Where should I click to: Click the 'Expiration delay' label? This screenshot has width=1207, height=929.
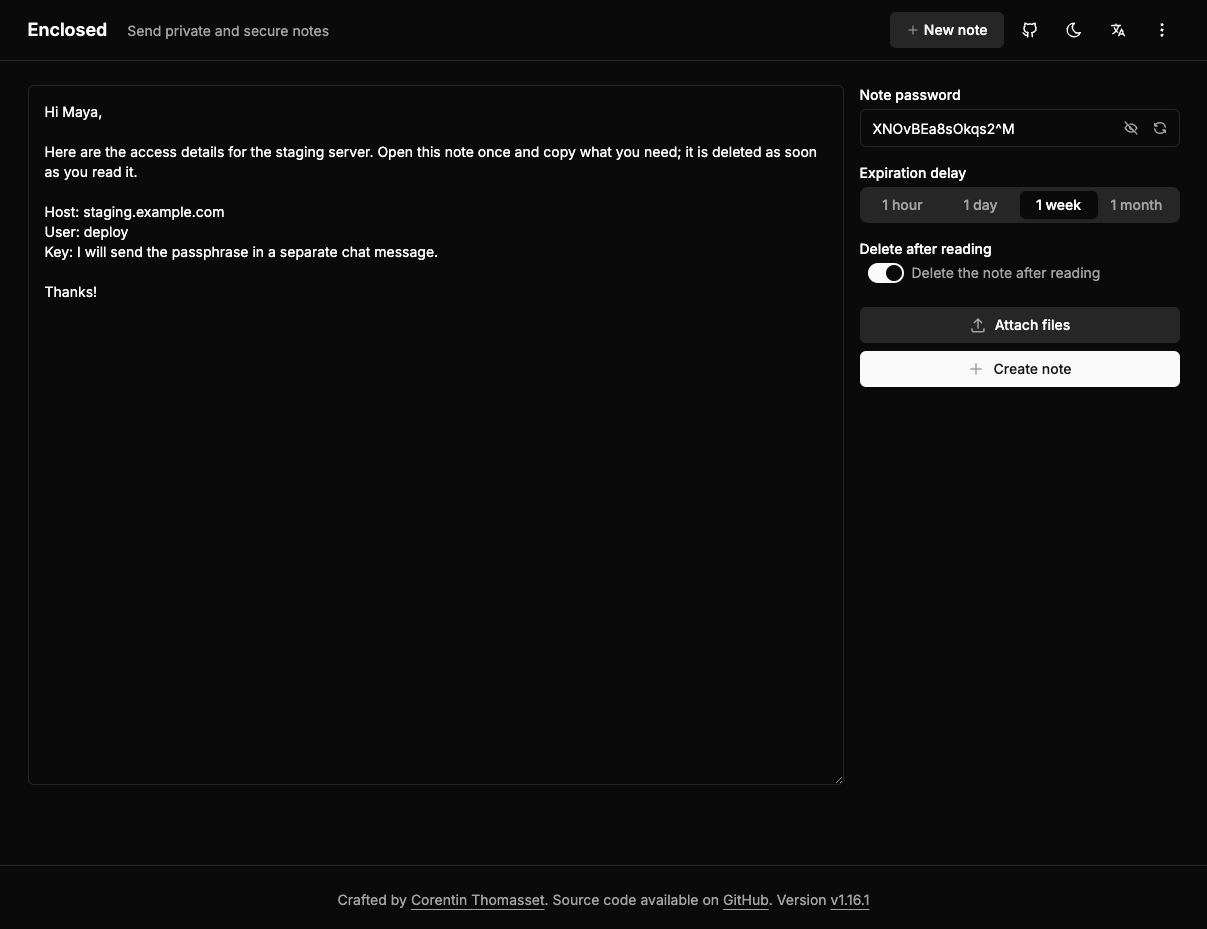(x=913, y=173)
